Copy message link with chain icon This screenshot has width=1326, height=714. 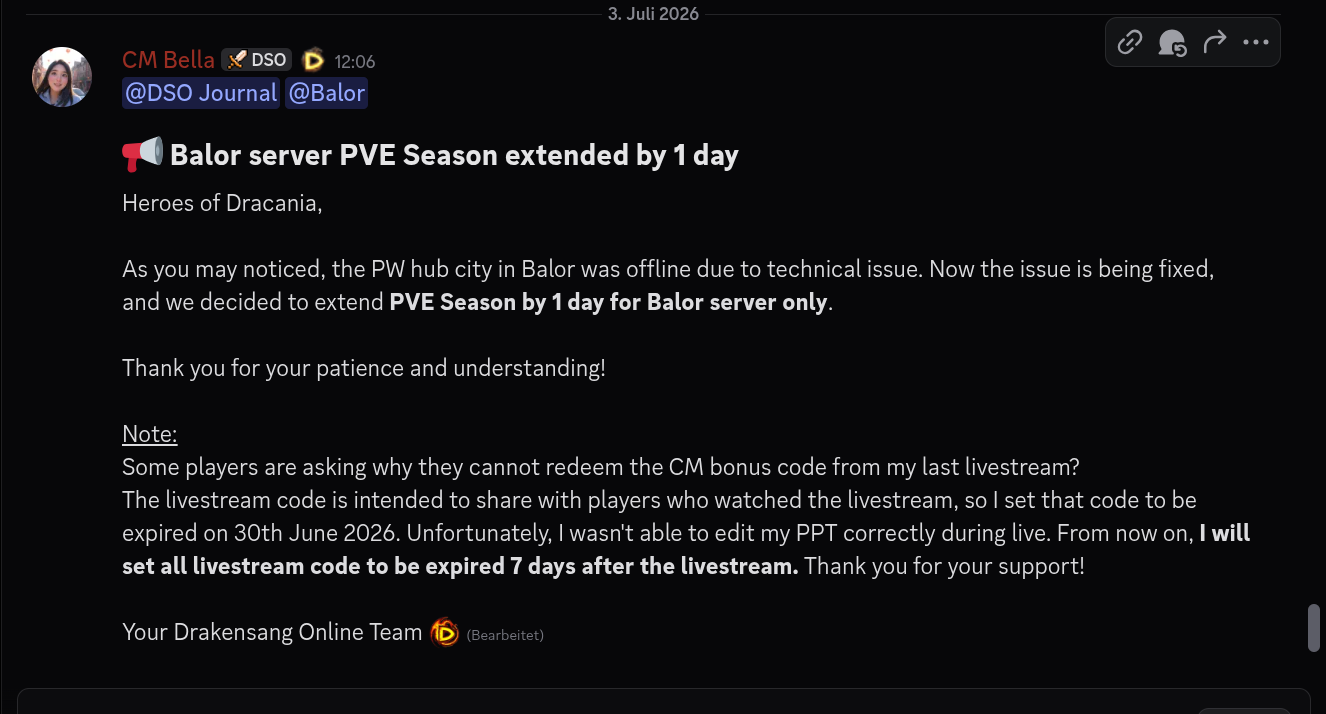pyautogui.click(x=1130, y=42)
